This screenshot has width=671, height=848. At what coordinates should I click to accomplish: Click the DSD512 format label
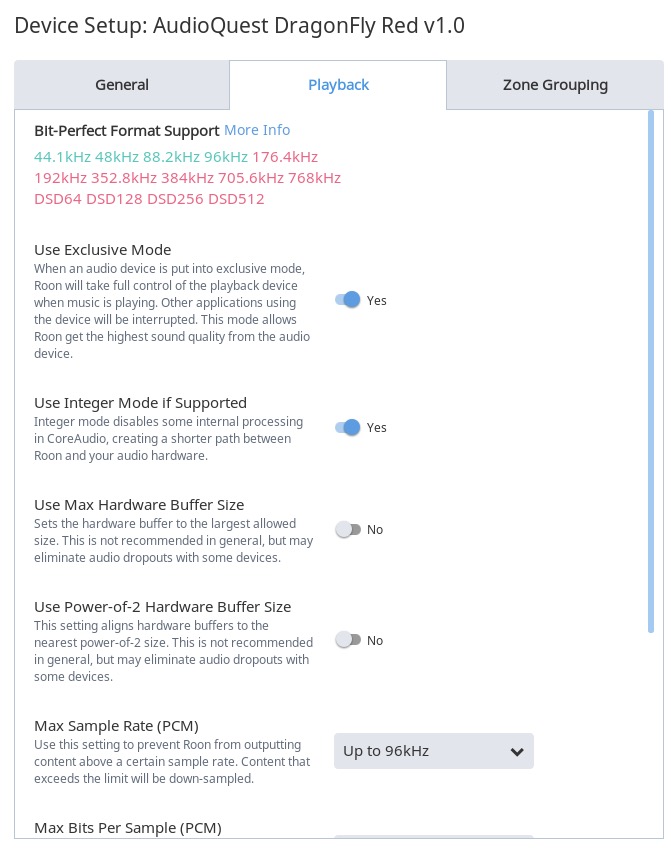coord(236,199)
